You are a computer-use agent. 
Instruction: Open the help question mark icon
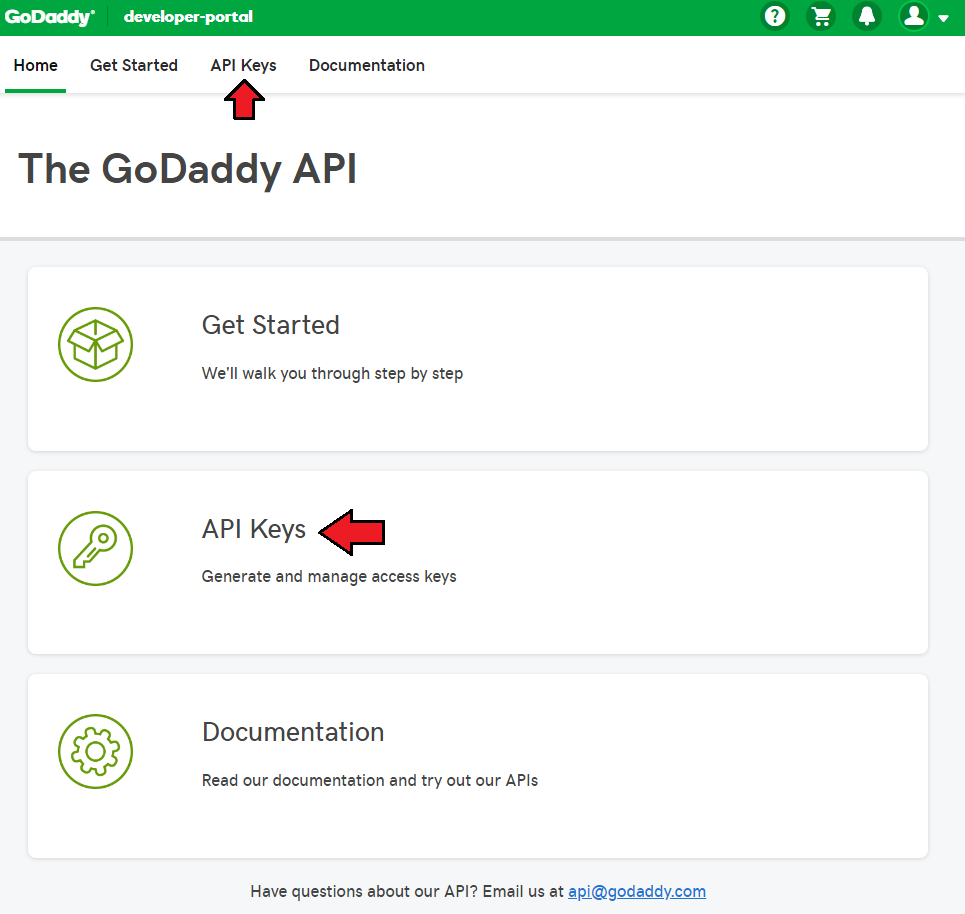(x=775, y=17)
